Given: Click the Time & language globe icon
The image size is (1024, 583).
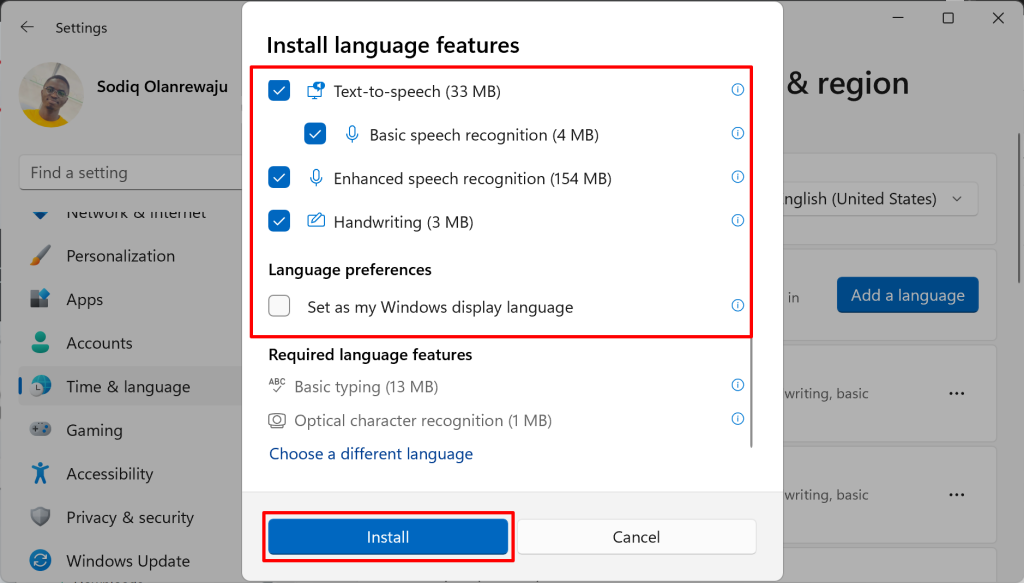Looking at the screenshot, I should 40,386.
